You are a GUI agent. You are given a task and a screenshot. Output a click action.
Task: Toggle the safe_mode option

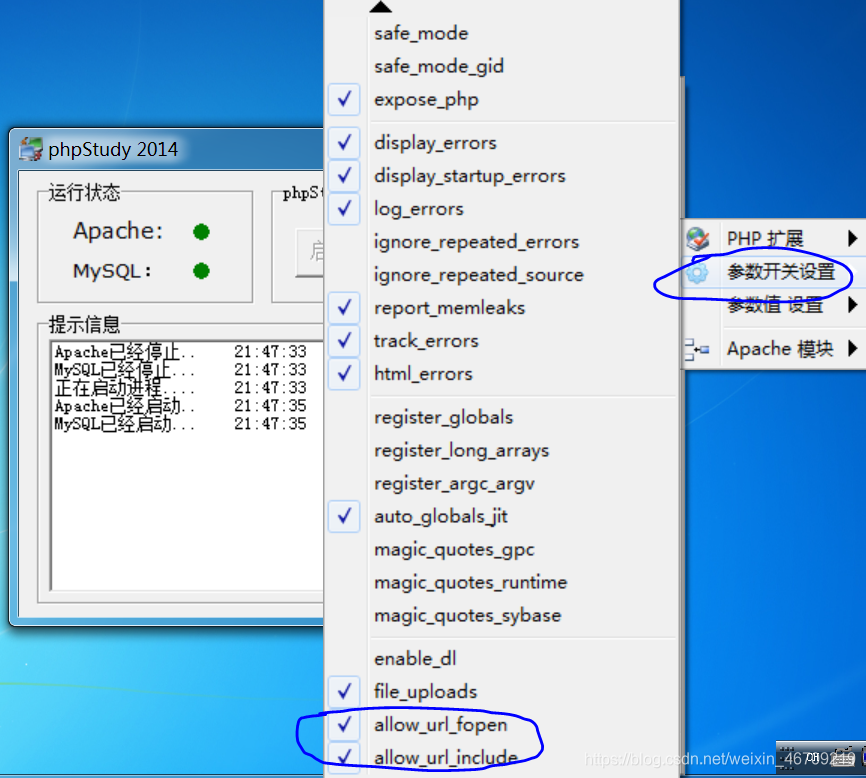pos(501,34)
